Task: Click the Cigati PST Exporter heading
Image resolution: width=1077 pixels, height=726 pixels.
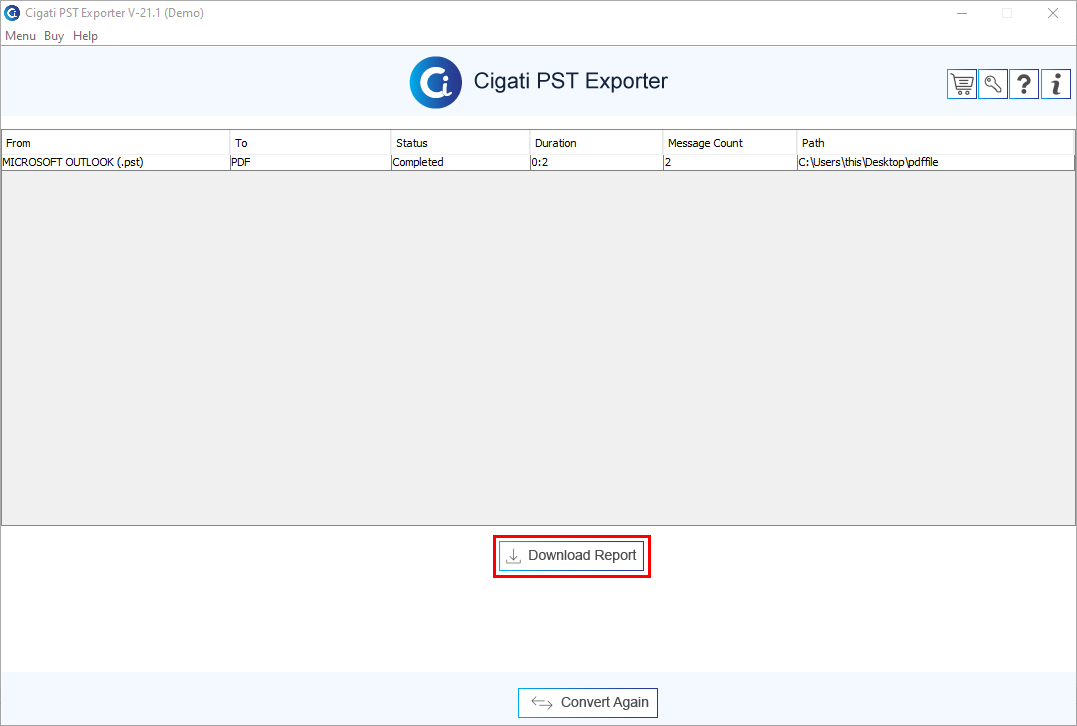Action: coord(570,81)
